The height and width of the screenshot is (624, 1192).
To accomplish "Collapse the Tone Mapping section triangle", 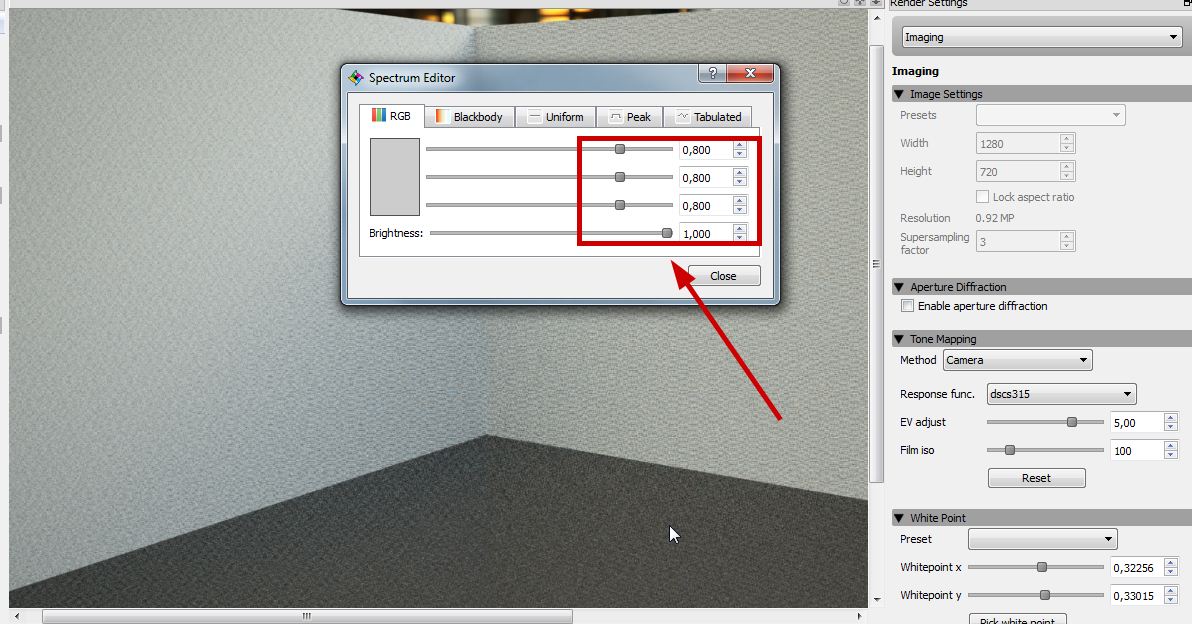I will pyautogui.click(x=899, y=339).
